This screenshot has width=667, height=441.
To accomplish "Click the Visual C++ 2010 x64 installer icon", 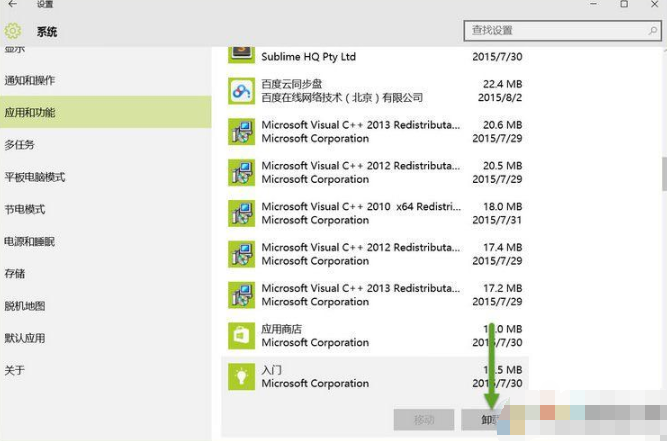I will click(241, 213).
